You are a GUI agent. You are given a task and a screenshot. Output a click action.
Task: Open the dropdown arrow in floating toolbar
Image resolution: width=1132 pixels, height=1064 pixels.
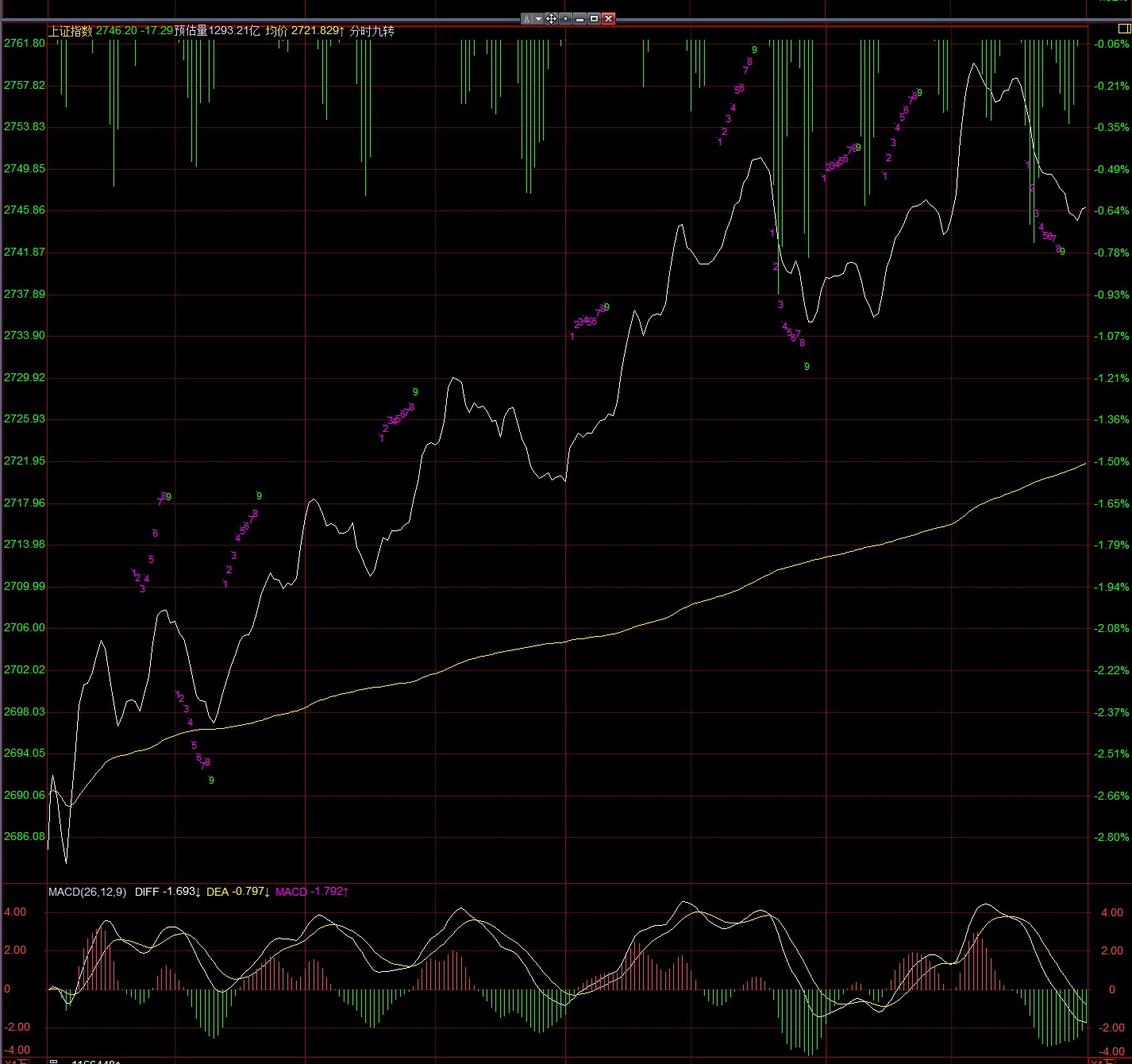pyautogui.click(x=538, y=18)
